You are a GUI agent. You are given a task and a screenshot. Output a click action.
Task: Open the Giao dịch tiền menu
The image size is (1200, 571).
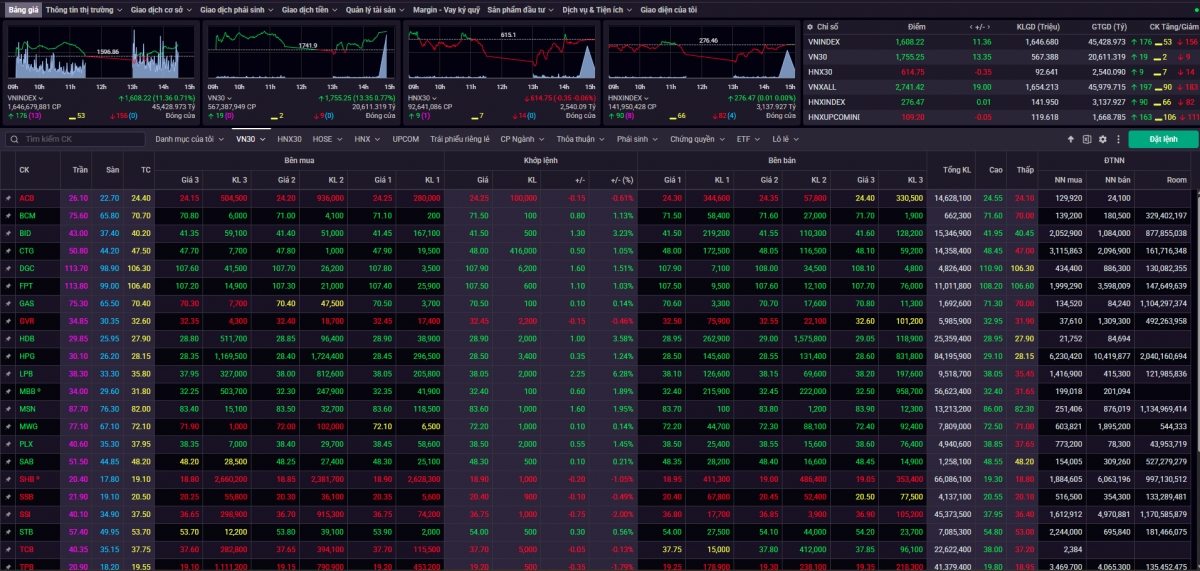[x=309, y=9]
